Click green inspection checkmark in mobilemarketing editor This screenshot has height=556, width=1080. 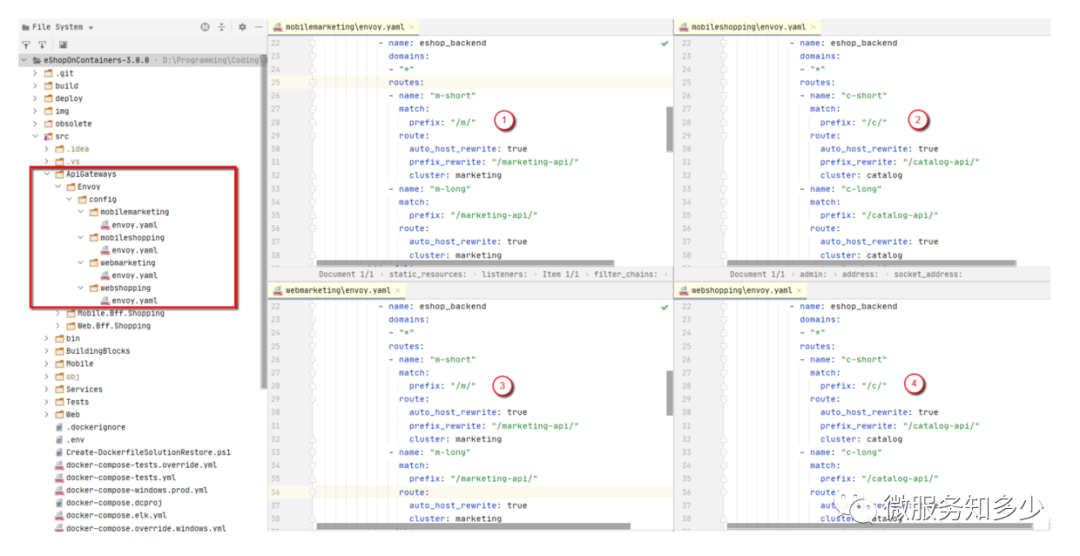(665, 43)
